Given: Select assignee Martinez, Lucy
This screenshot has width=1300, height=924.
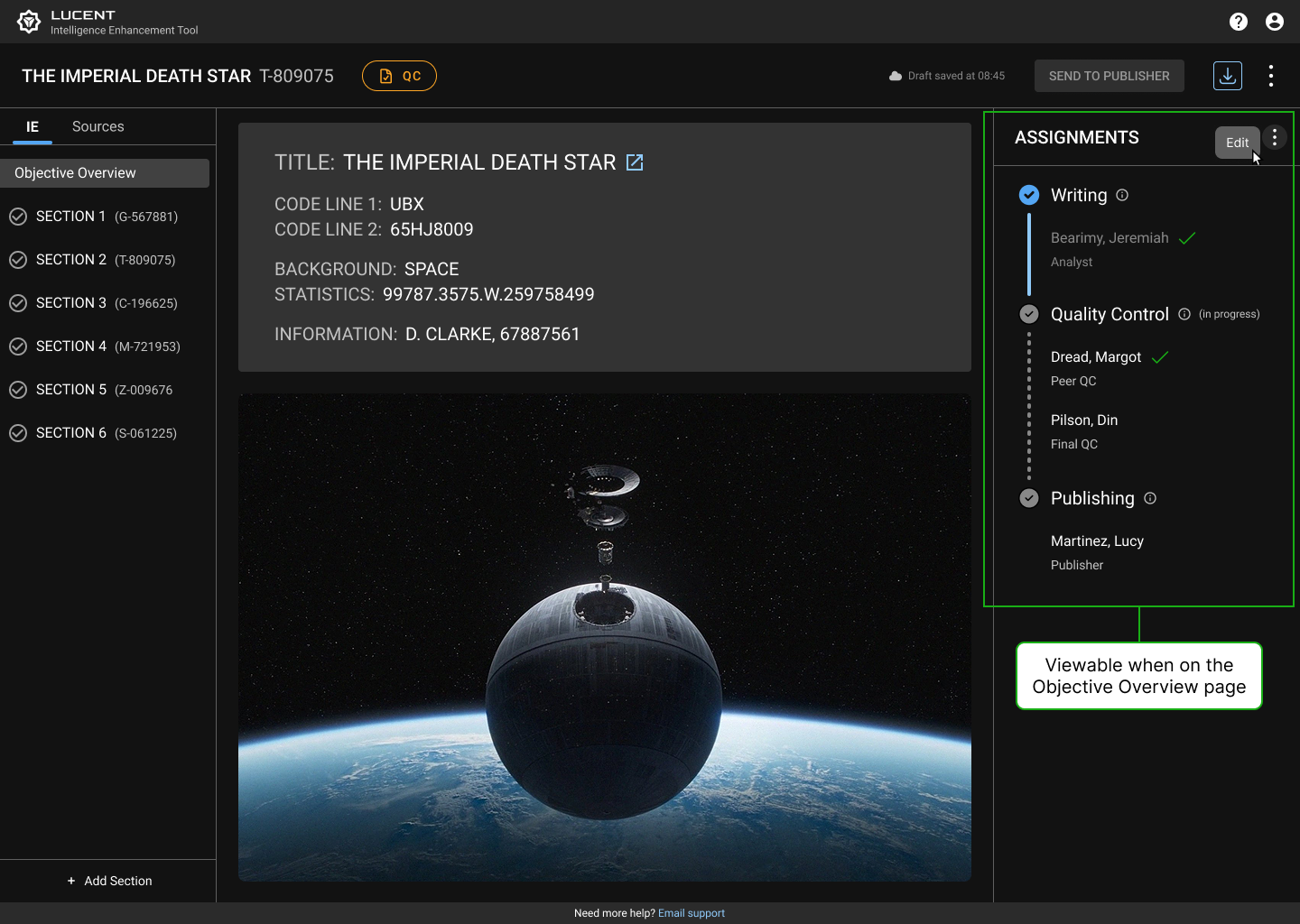Looking at the screenshot, I should pyautogui.click(x=1097, y=541).
